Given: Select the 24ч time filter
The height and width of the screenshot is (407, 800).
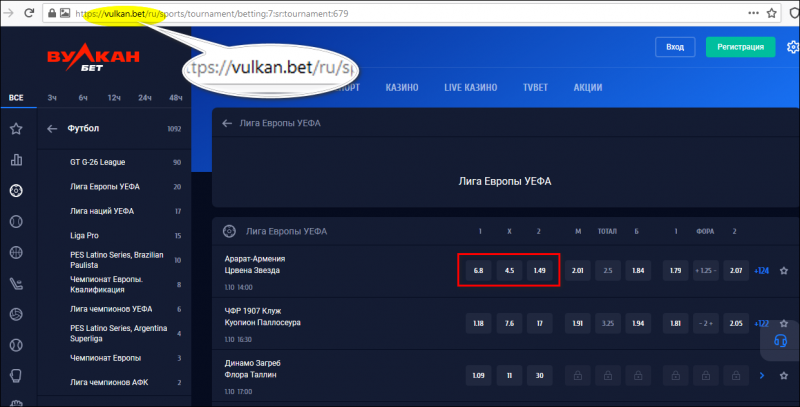Looking at the screenshot, I should point(145,97).
